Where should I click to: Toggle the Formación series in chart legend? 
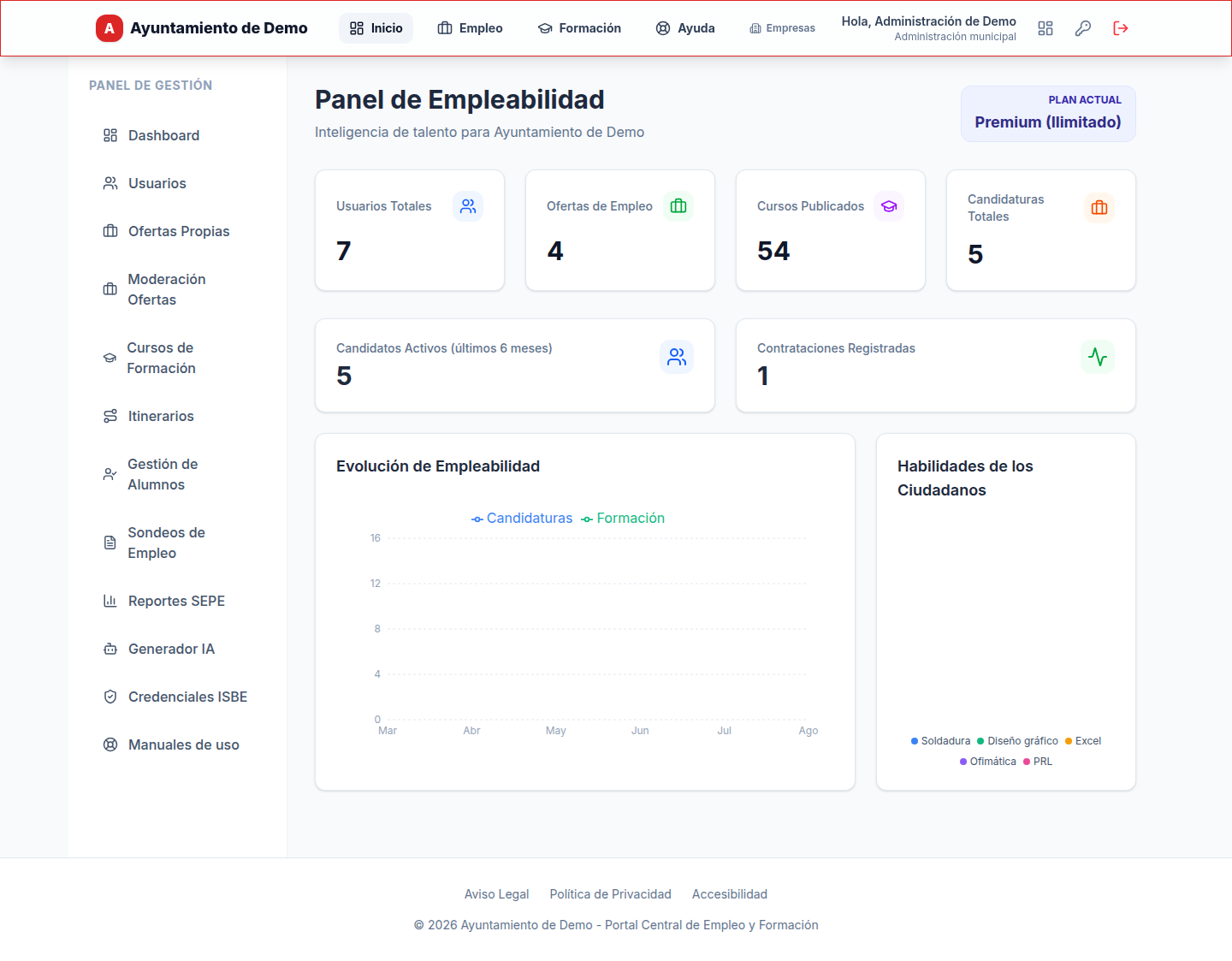(x=623, y=518)
